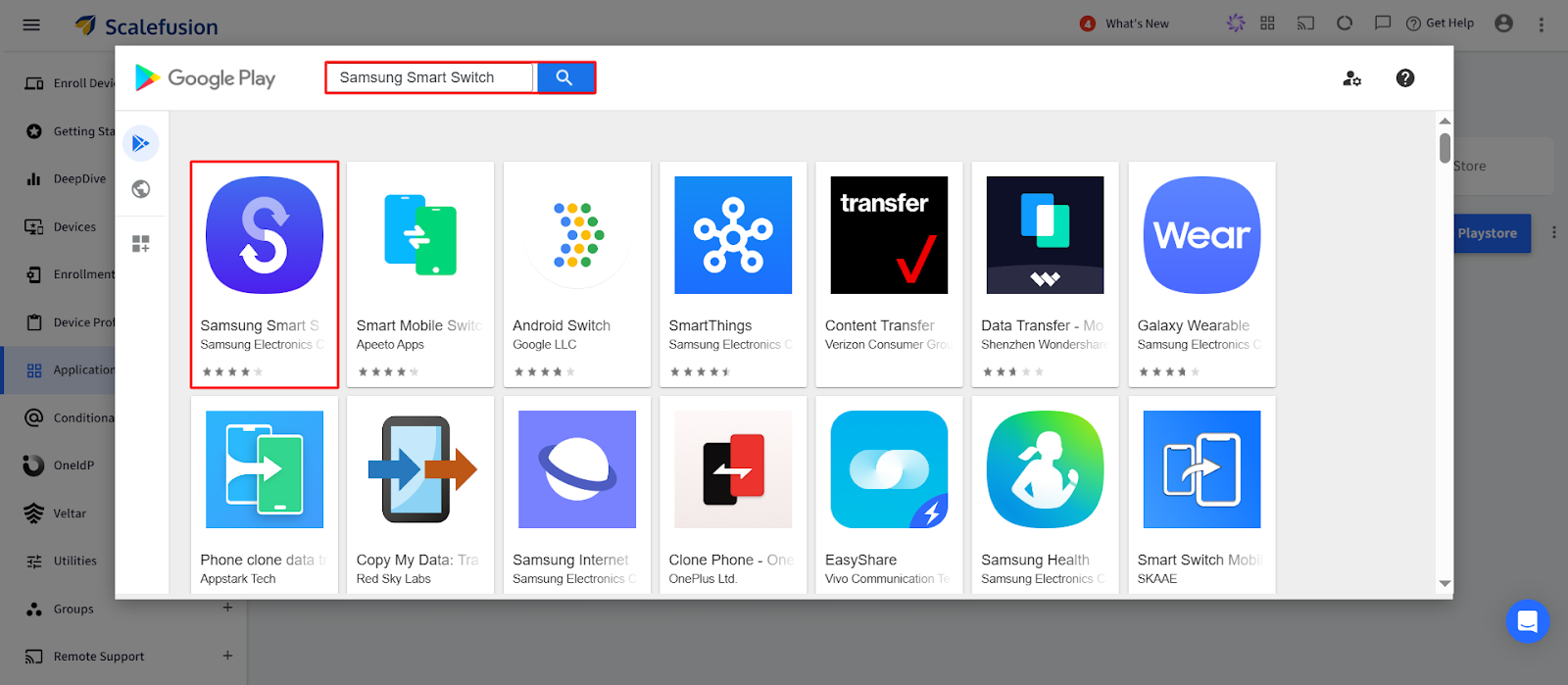Open Samsung Health app card

click(1046, 495)
